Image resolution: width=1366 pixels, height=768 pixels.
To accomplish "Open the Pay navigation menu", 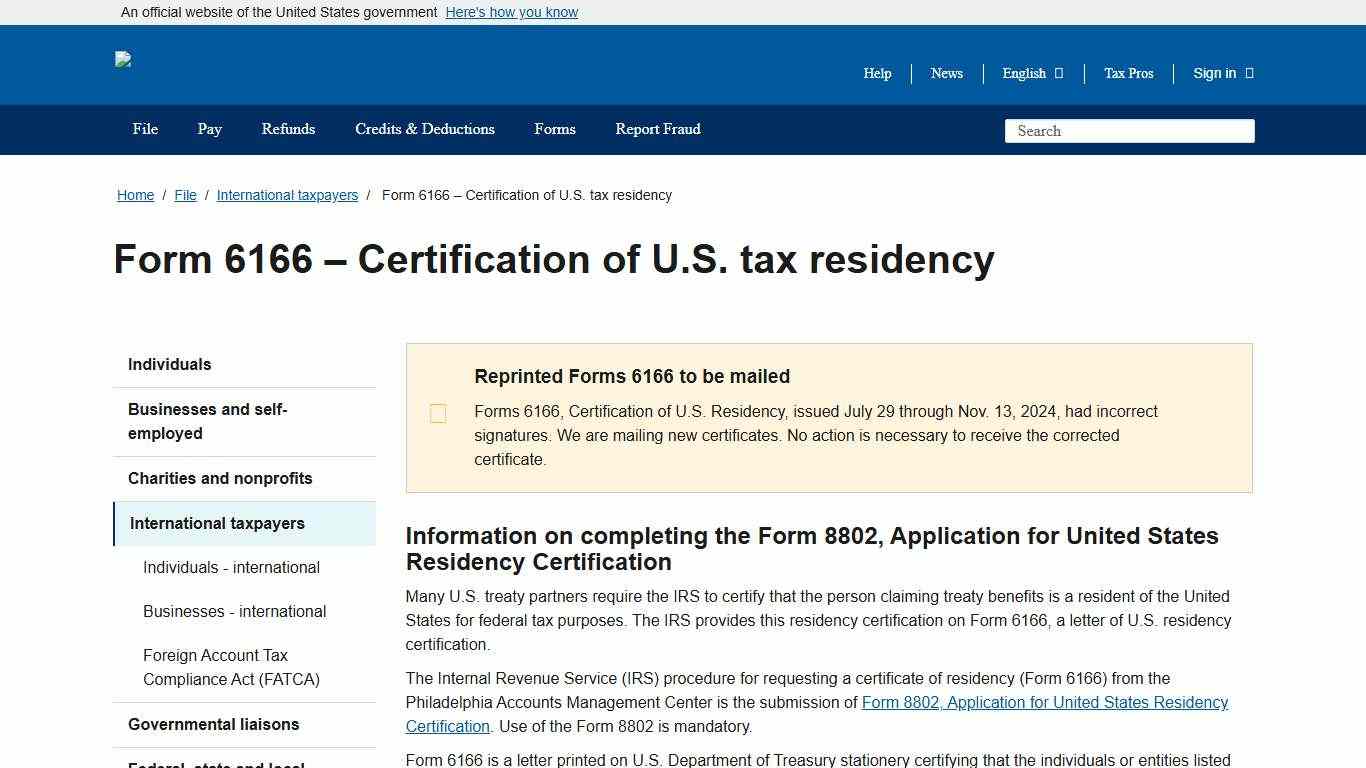I will (209, 129).
